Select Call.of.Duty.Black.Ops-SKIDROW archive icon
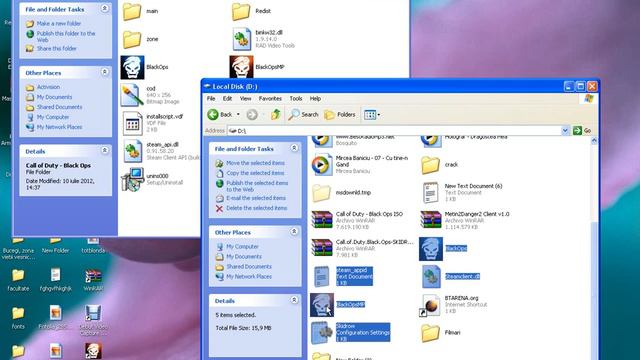This screenshot has width=640, height=360. point(322,248)
